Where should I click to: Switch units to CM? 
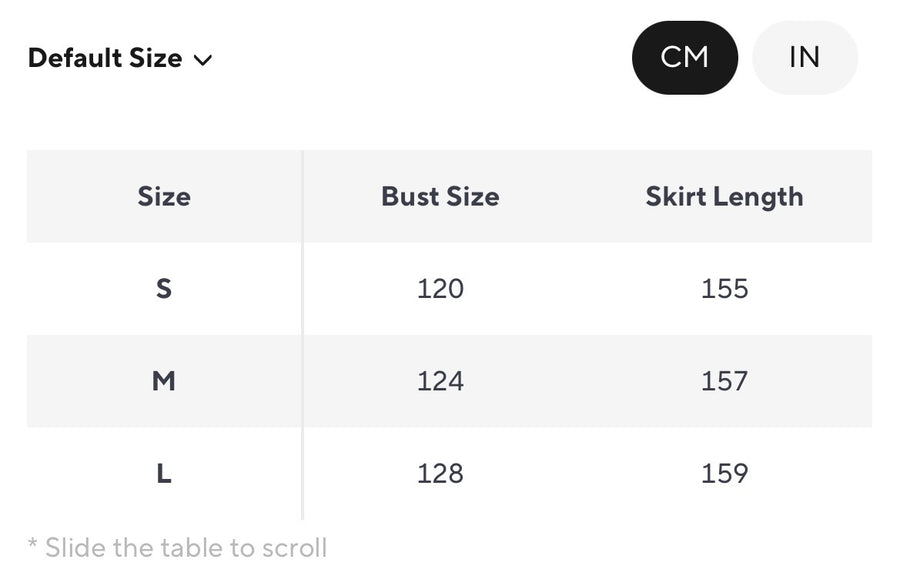(685, 58)
